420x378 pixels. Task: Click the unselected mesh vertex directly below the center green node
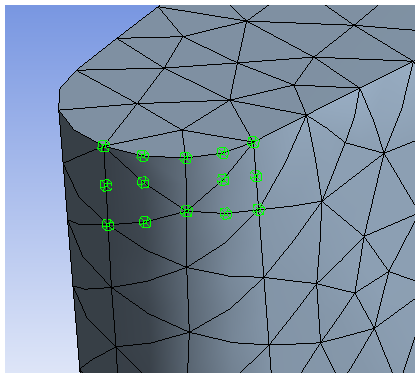tap(187, 267)
